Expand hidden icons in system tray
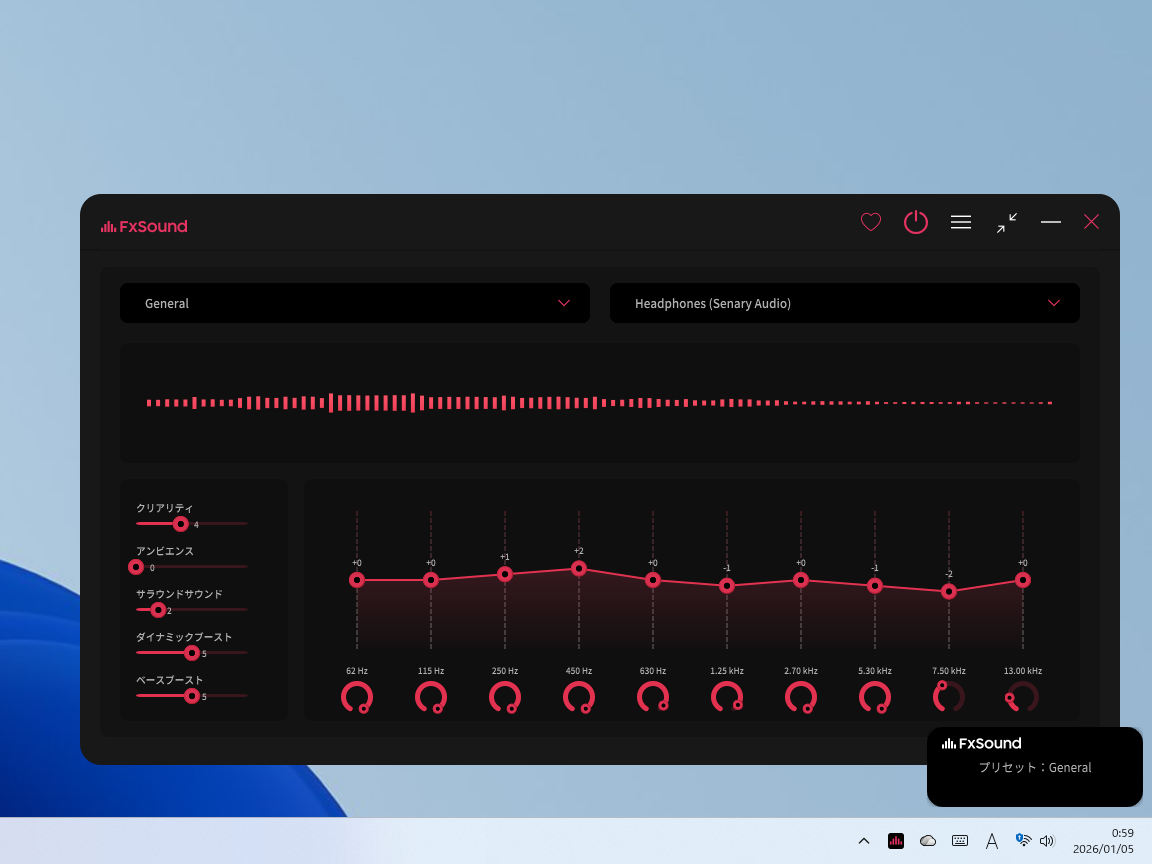The image size is (1152, 864). [863, 841]
